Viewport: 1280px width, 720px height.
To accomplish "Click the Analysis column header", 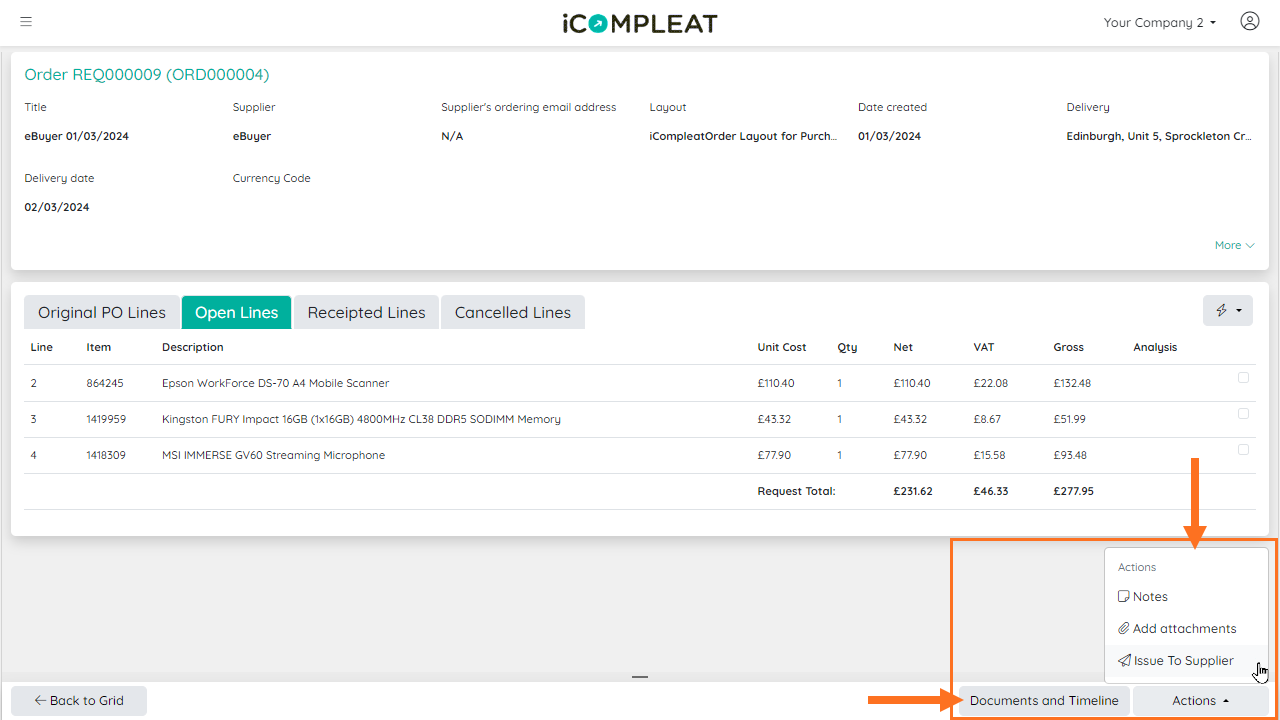I will [x=1155, y=348].
